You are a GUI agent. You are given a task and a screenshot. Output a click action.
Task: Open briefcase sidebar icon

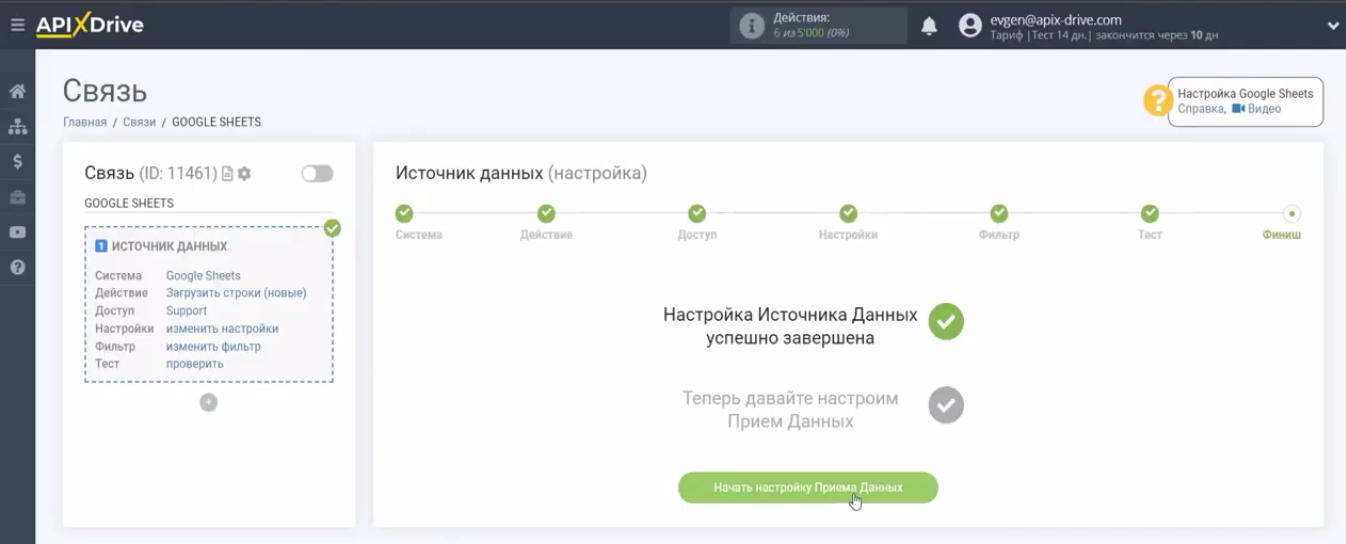coord(17,197)
